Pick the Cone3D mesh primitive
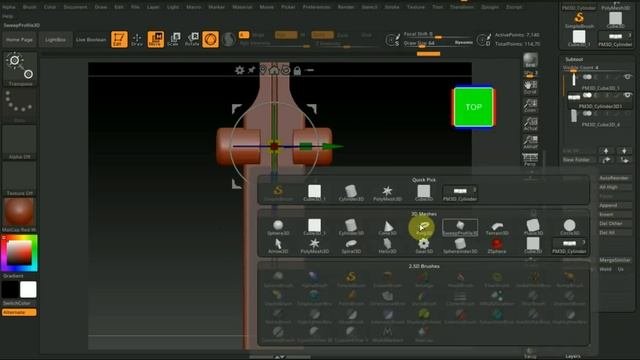Screen dimensions: 640x360 click(x=387, y=227)
